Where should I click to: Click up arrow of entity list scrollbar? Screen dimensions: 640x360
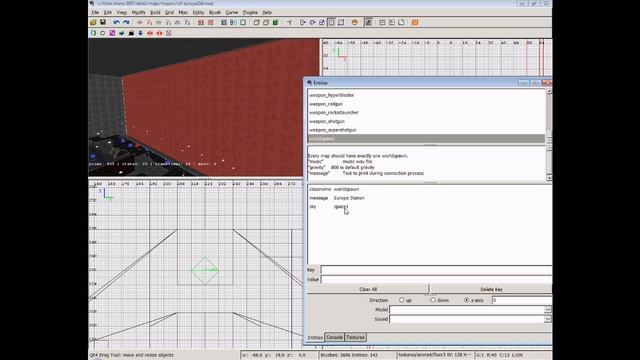click(549, 91)
